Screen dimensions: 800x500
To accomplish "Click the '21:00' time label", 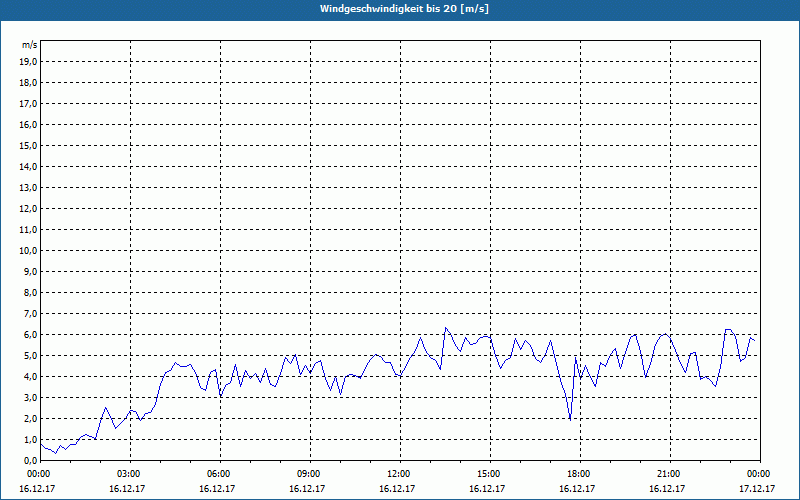I will [x=670, y=474].
